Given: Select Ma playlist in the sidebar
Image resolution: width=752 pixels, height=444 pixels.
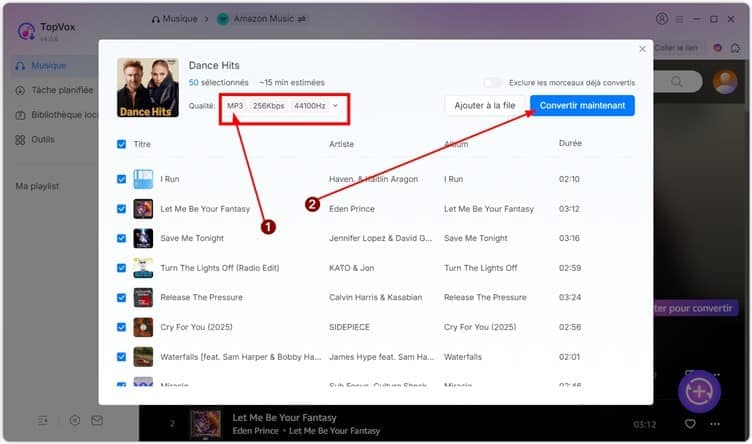Looking at the screenshot, I should pos(37,186).
